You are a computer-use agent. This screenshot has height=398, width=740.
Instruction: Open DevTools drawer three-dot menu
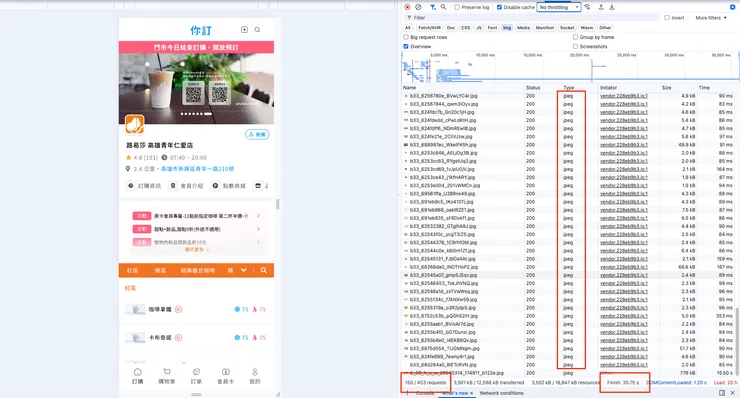point(407,393)
